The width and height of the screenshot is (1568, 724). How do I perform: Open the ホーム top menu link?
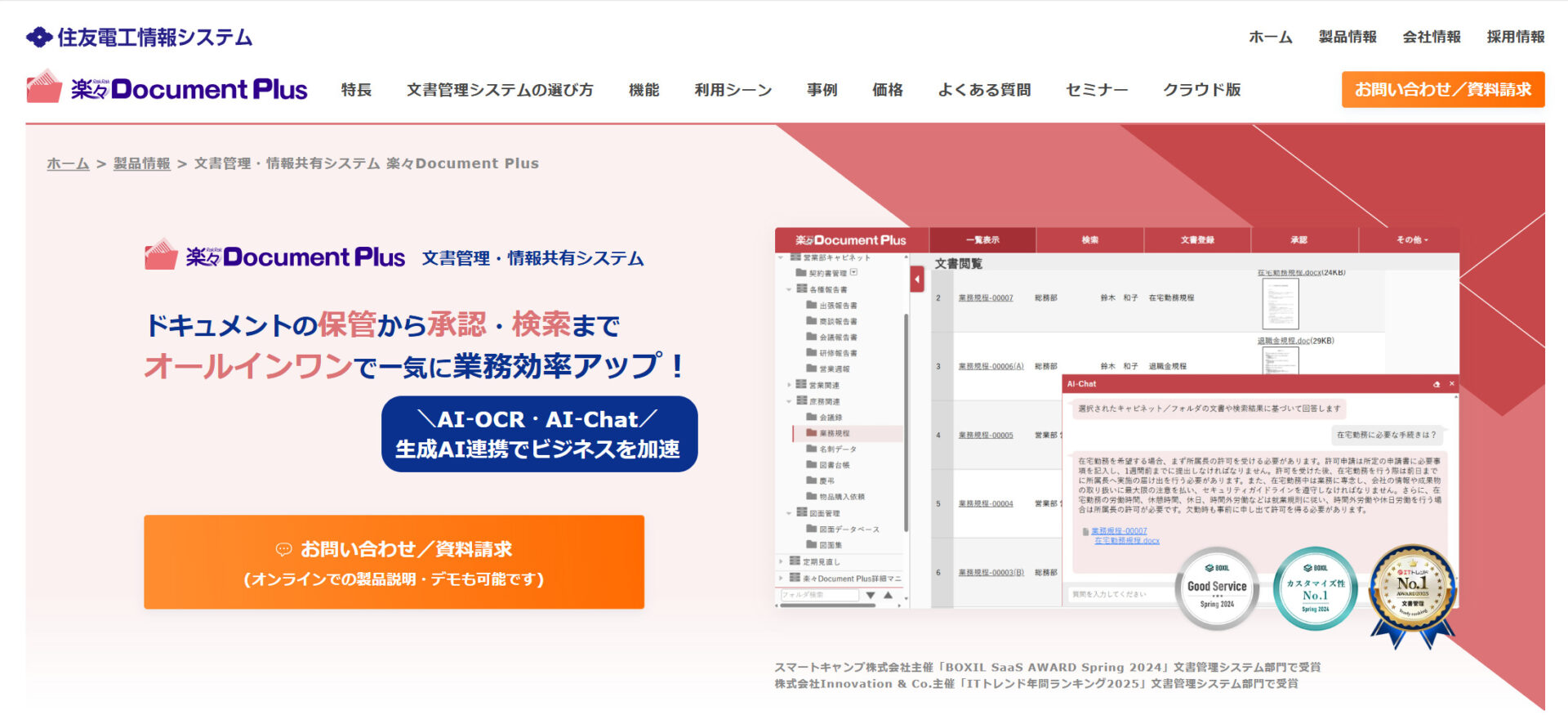point(1270,37)
